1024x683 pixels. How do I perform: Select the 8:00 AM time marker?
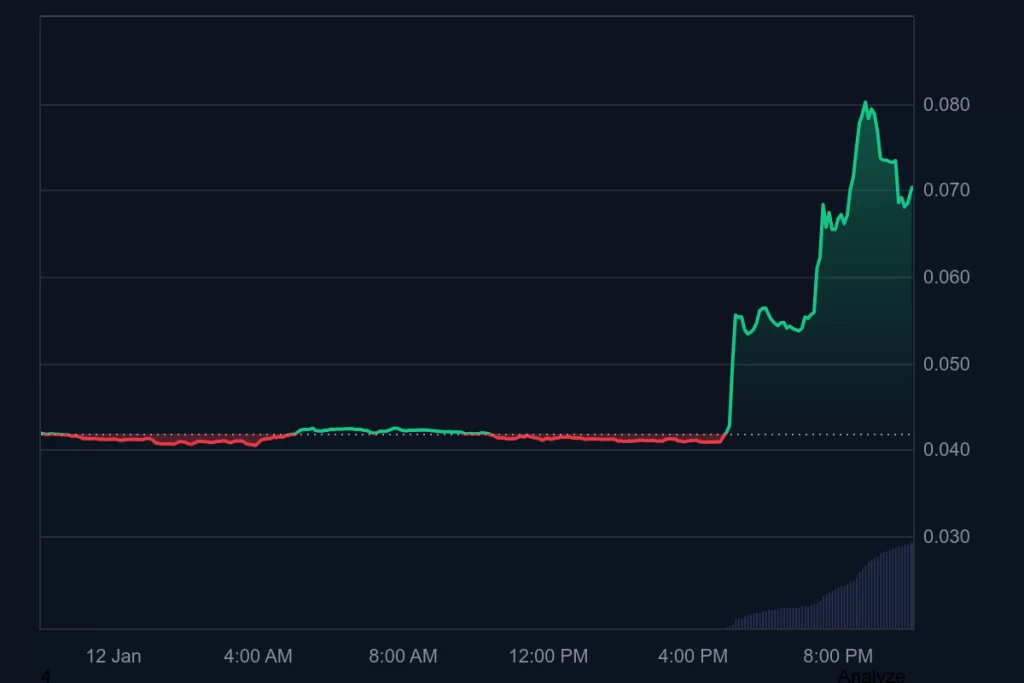pos(403,656)
